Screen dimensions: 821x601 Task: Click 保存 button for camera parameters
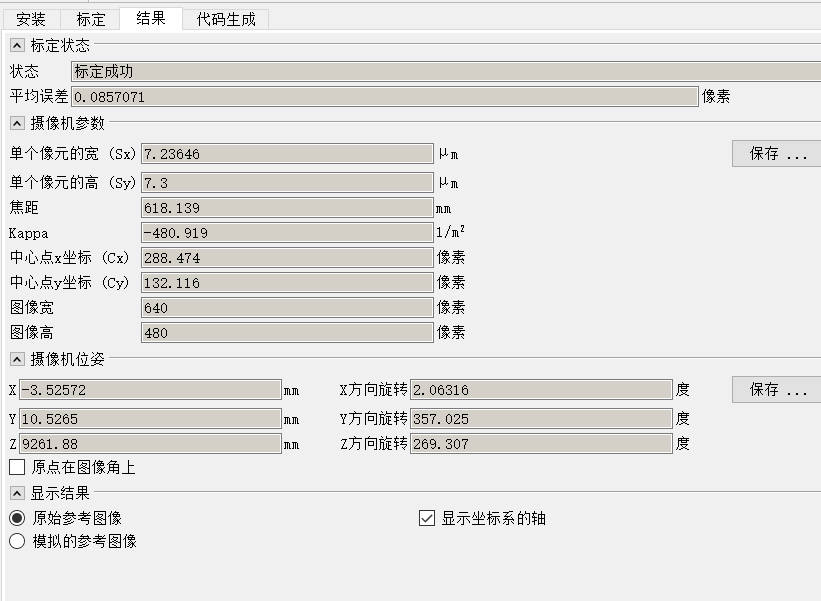click(x=777, y=154)
